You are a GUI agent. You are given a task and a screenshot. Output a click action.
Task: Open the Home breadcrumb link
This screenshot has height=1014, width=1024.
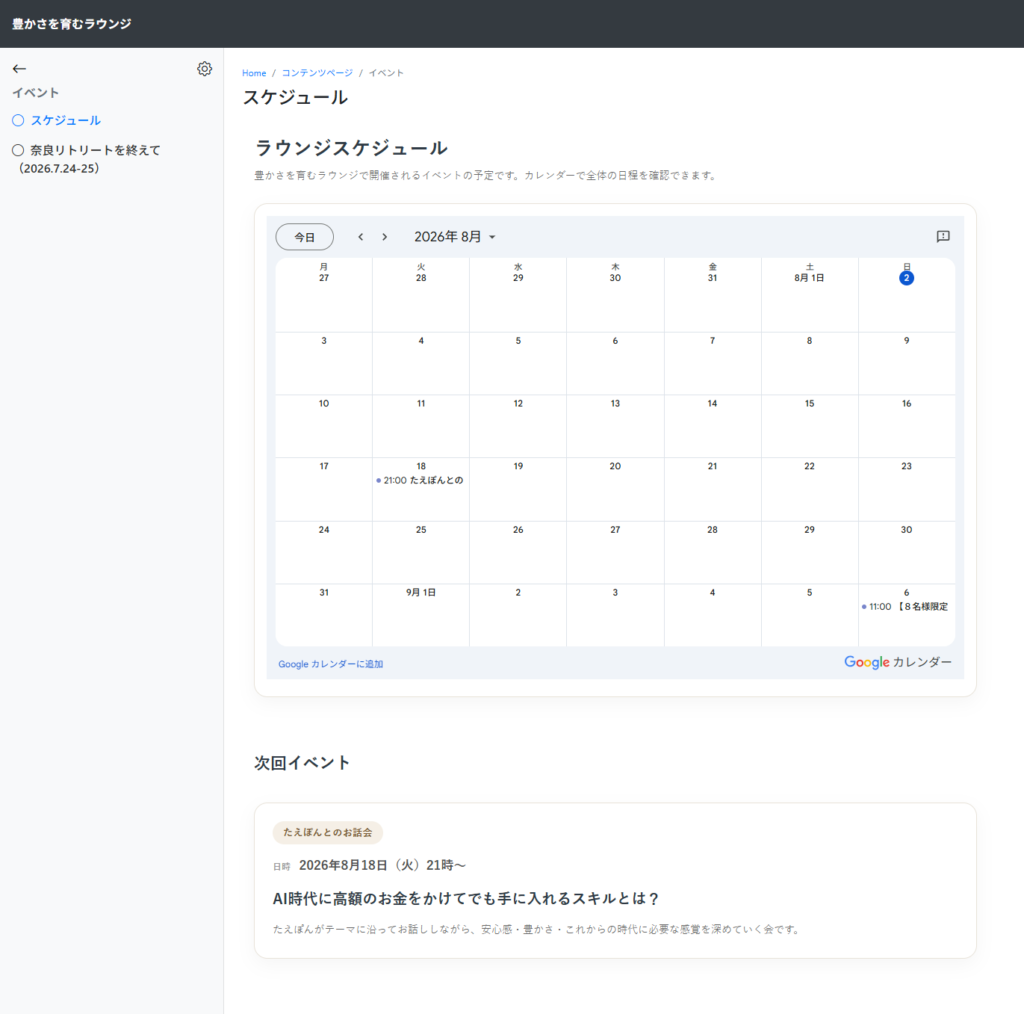tap(254, 73)
